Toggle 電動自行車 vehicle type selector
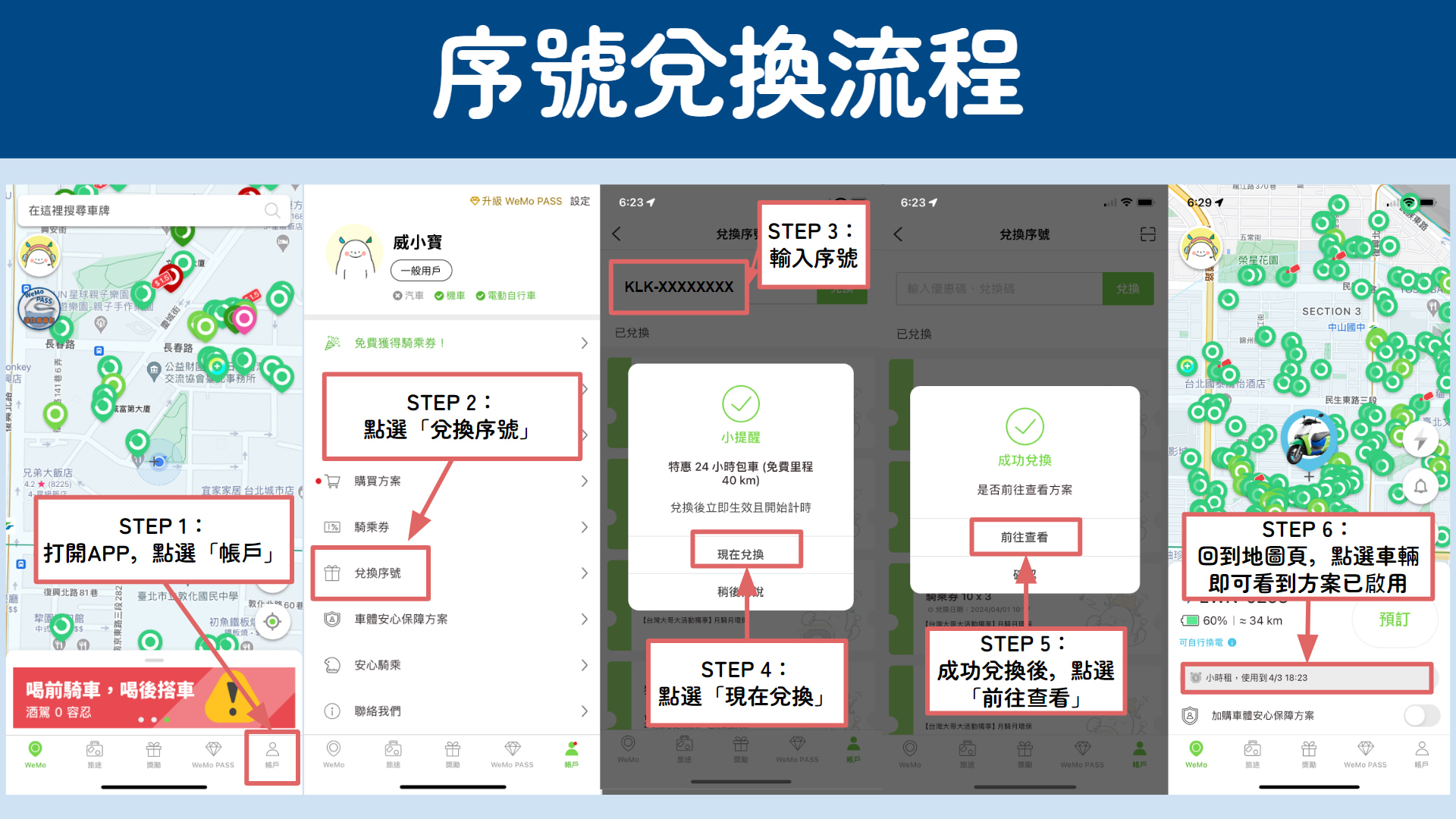Viewport: 1456px width, 819px height. (x=533, y=300)
